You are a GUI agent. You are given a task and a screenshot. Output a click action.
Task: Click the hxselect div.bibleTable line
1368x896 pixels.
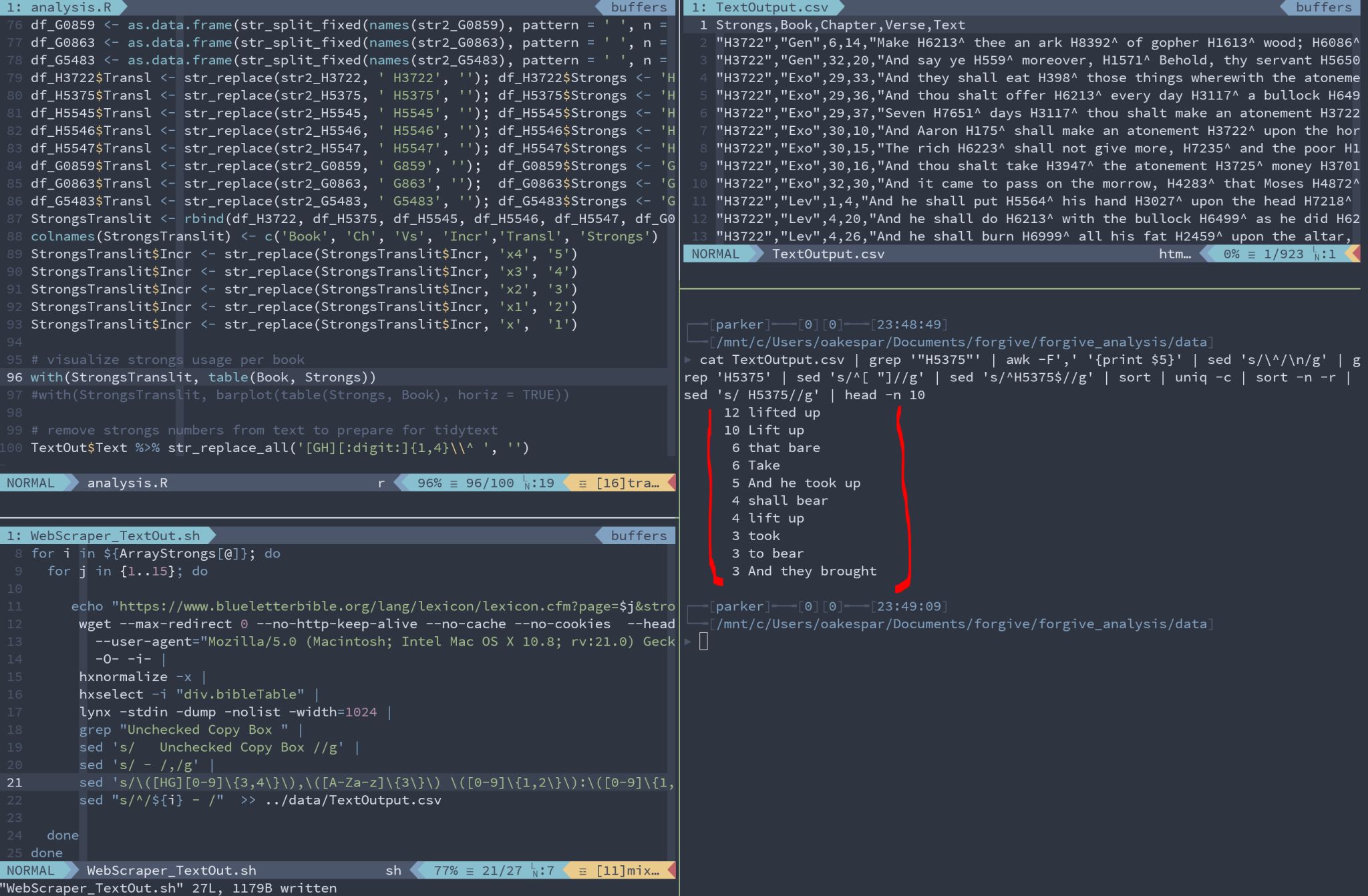[x=199, y=694]
